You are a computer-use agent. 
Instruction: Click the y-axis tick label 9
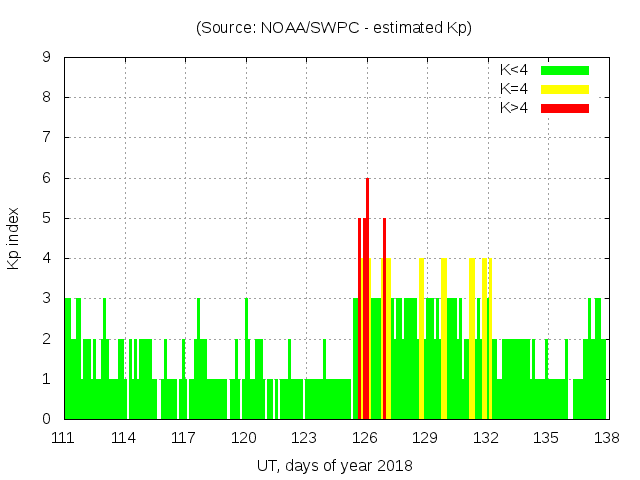click(47, 58)
